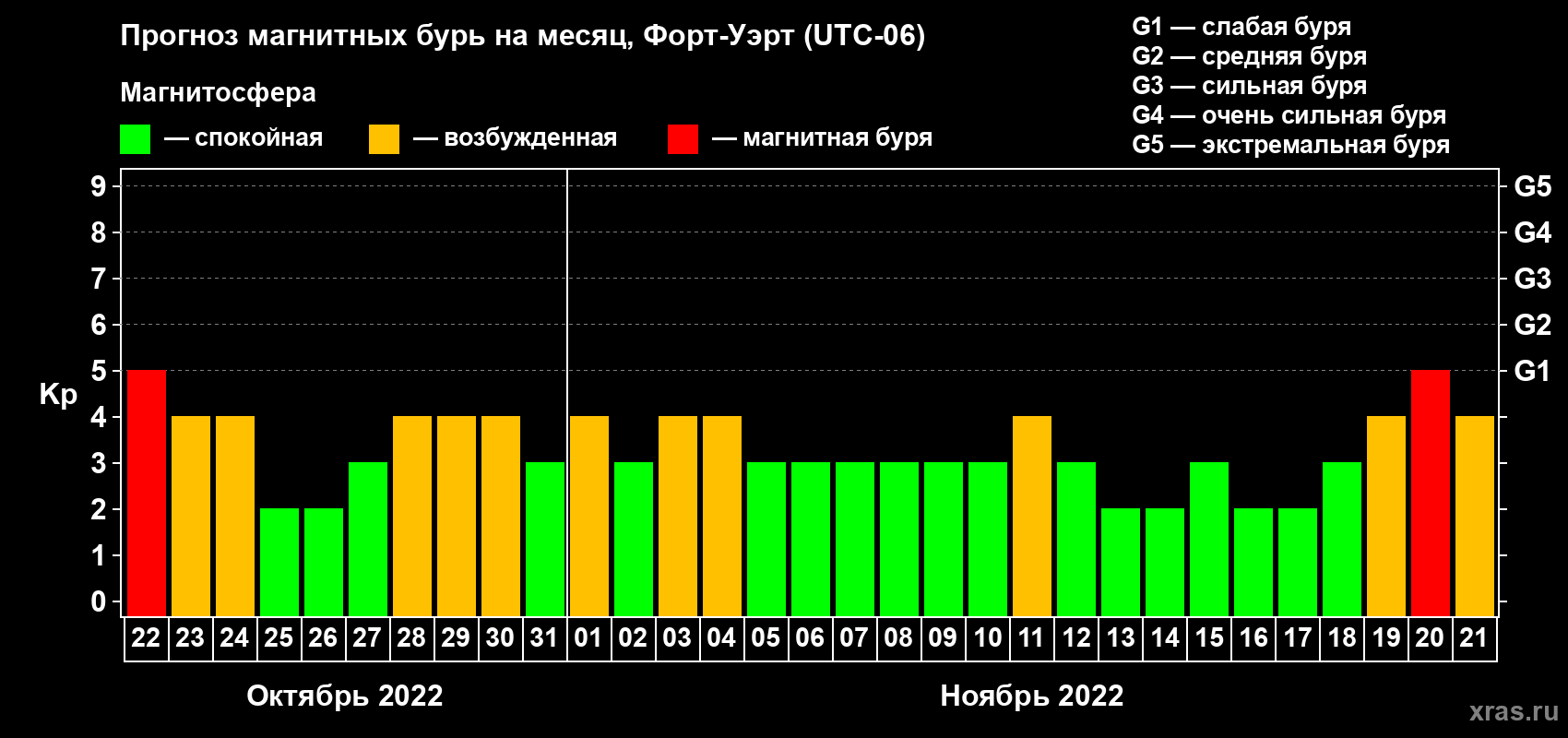The width and height of the screenshot is (1568, 738).
Task: Click the 'G2 — средняя буря' legend line
Action: 1250,56
